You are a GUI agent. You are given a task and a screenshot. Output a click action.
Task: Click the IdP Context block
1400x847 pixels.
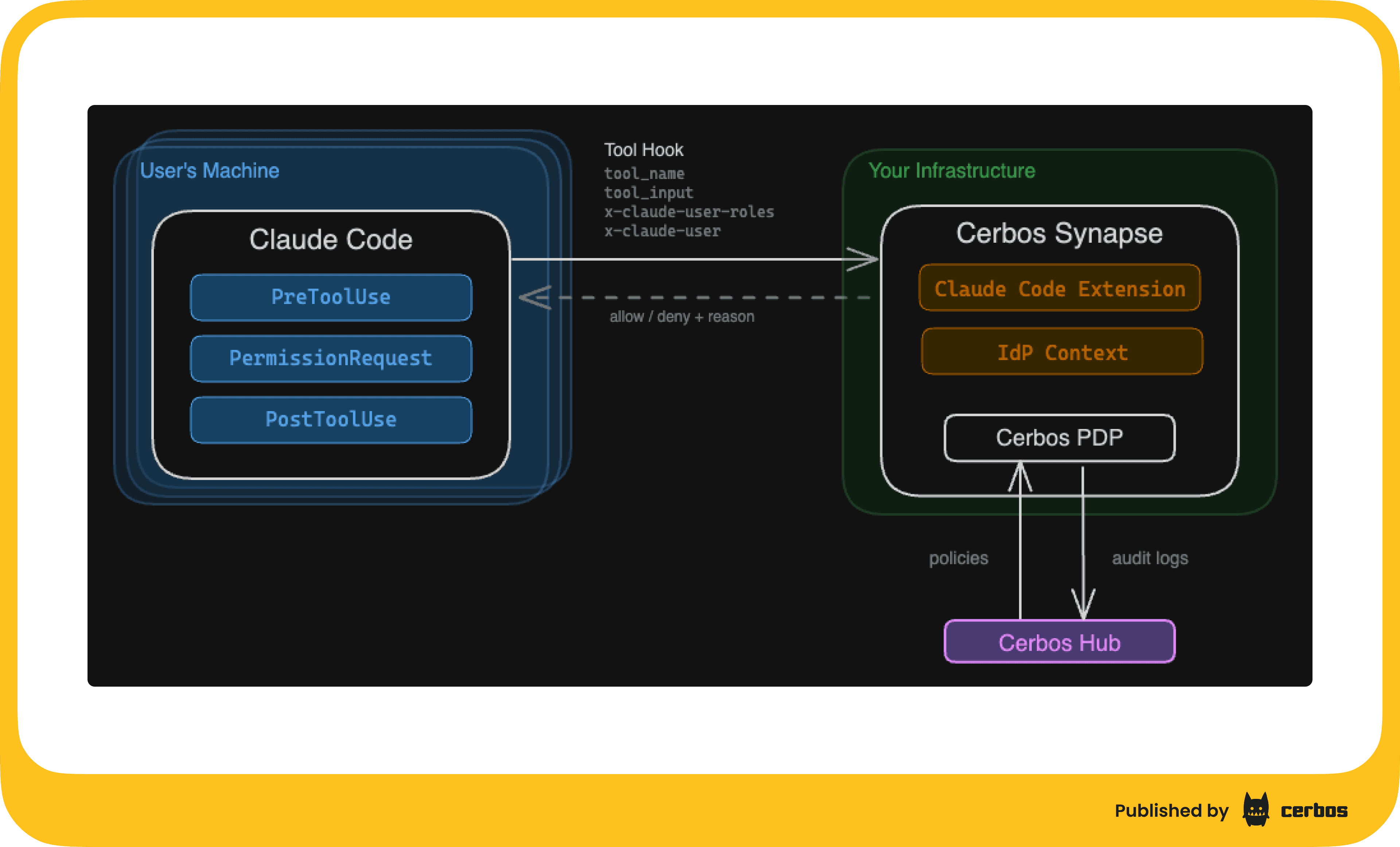1061,352
